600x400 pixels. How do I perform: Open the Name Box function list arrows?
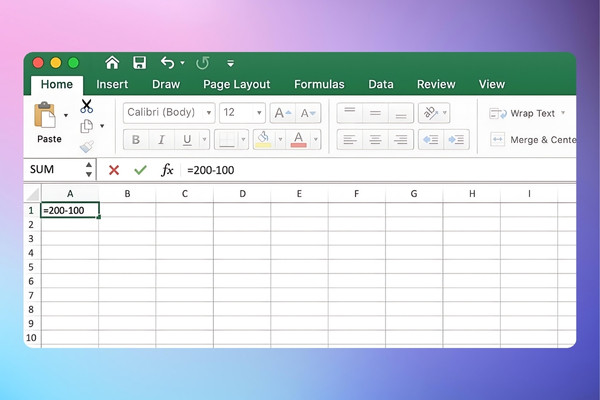pyautogui.click(x=89, y=170)
